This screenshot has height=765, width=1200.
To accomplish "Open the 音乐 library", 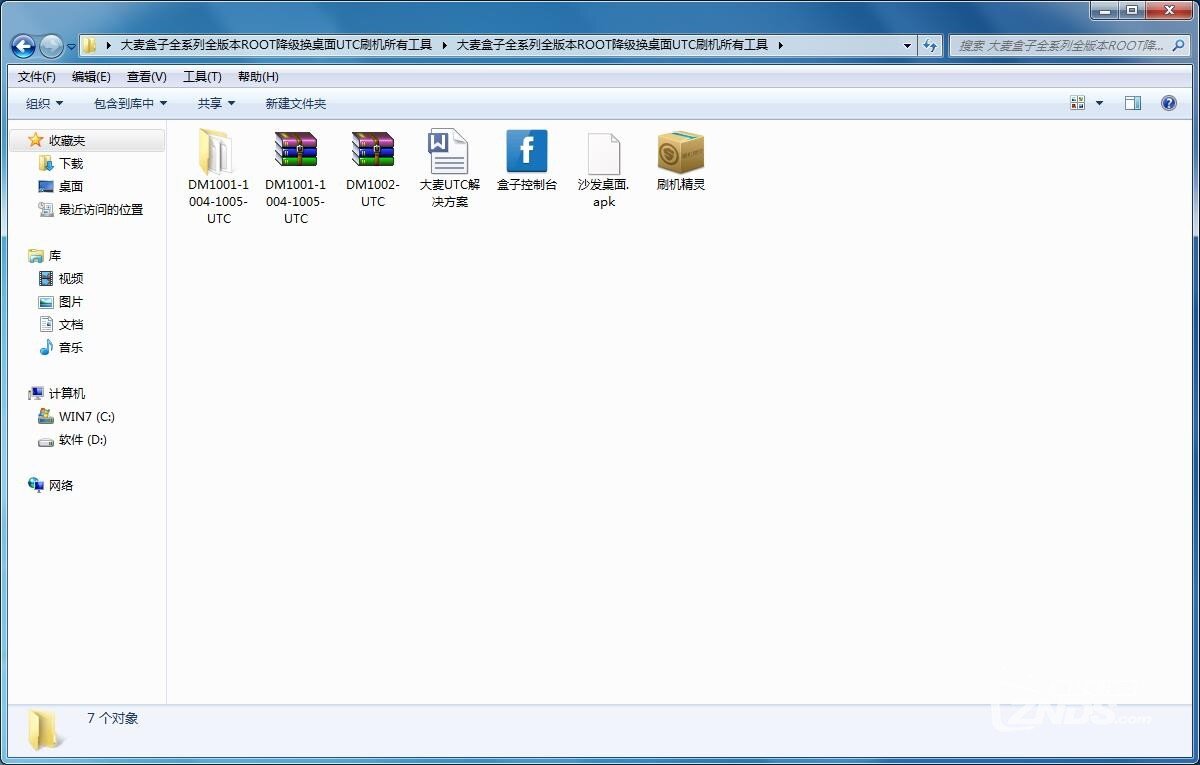I will click(x=71, y=347).
